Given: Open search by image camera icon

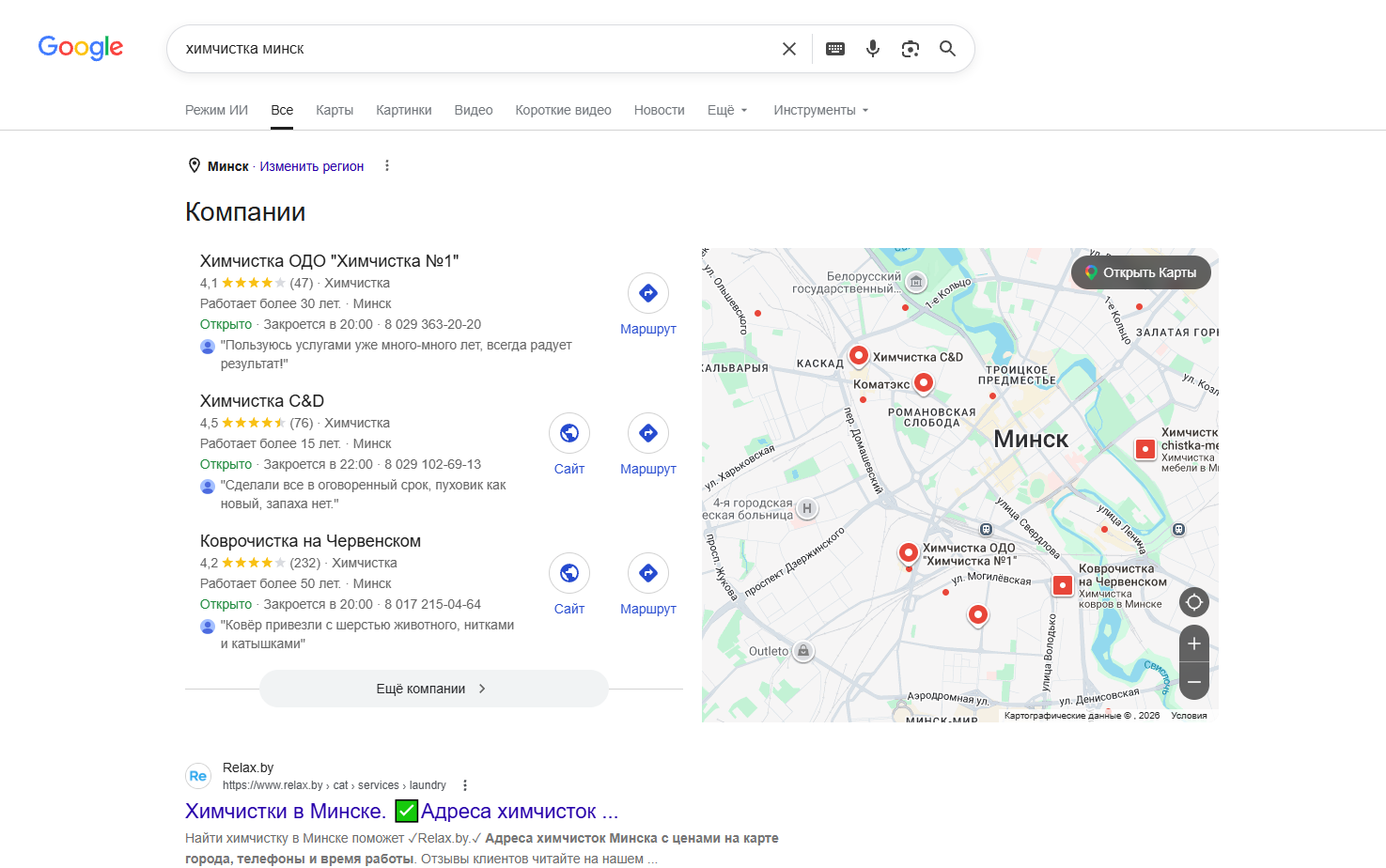Looking at the screenshot, I should 911,49.
